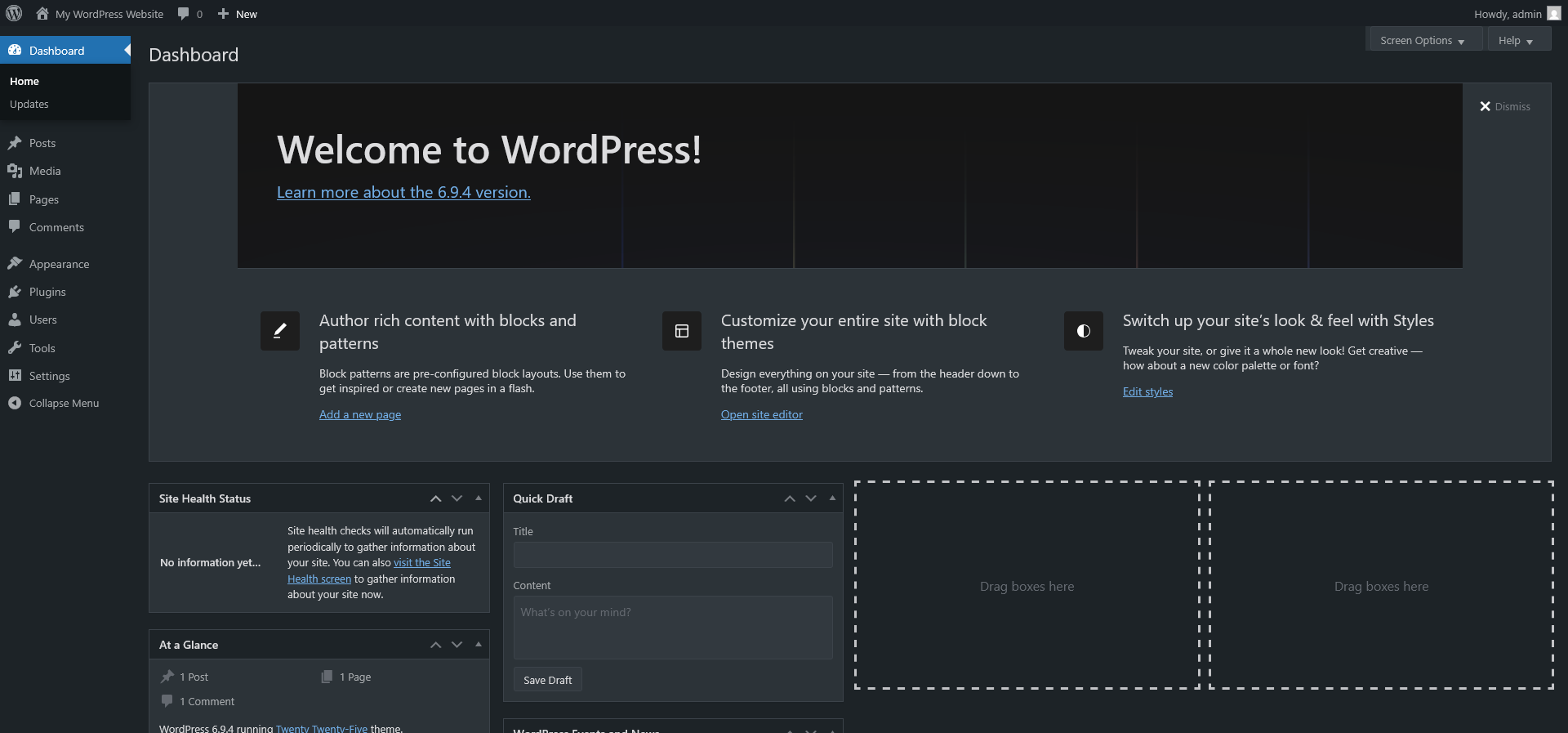1568x733 pixels.
Task: Open the New content menu
Action: [238, 14]
